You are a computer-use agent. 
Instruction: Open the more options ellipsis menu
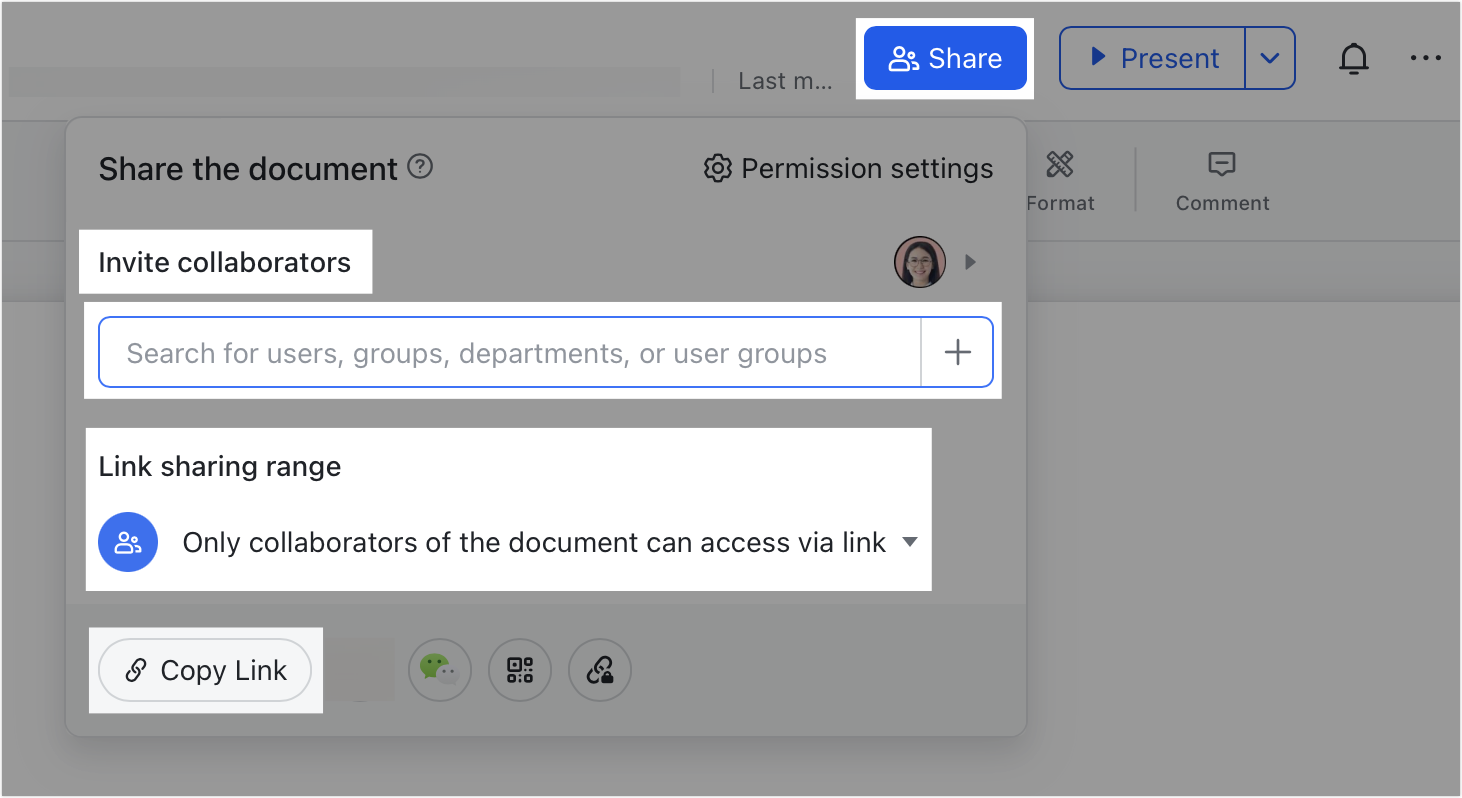pos(1425,59)
